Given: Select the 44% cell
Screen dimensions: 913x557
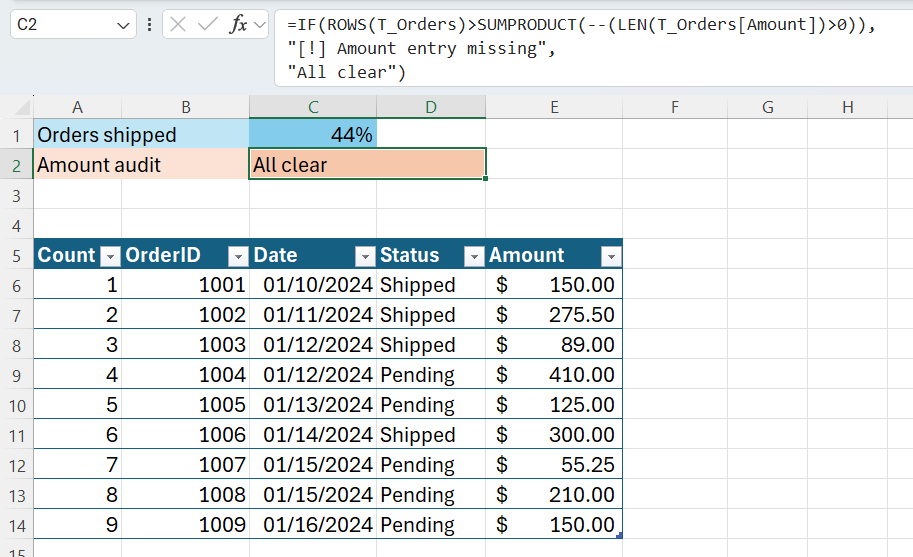Looking at the screenshot, I should 313,134.
